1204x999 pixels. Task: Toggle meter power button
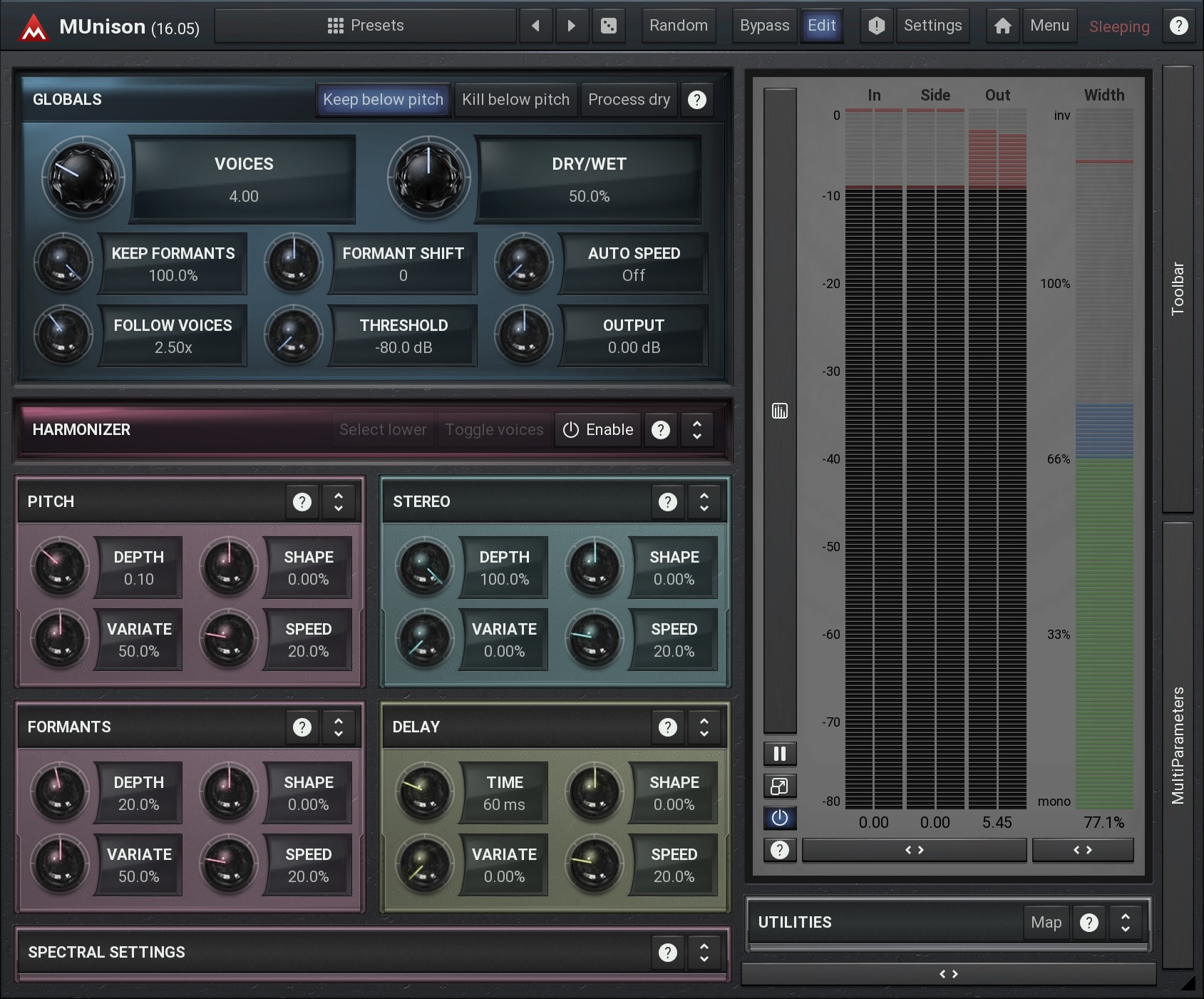tap(780, 818)
